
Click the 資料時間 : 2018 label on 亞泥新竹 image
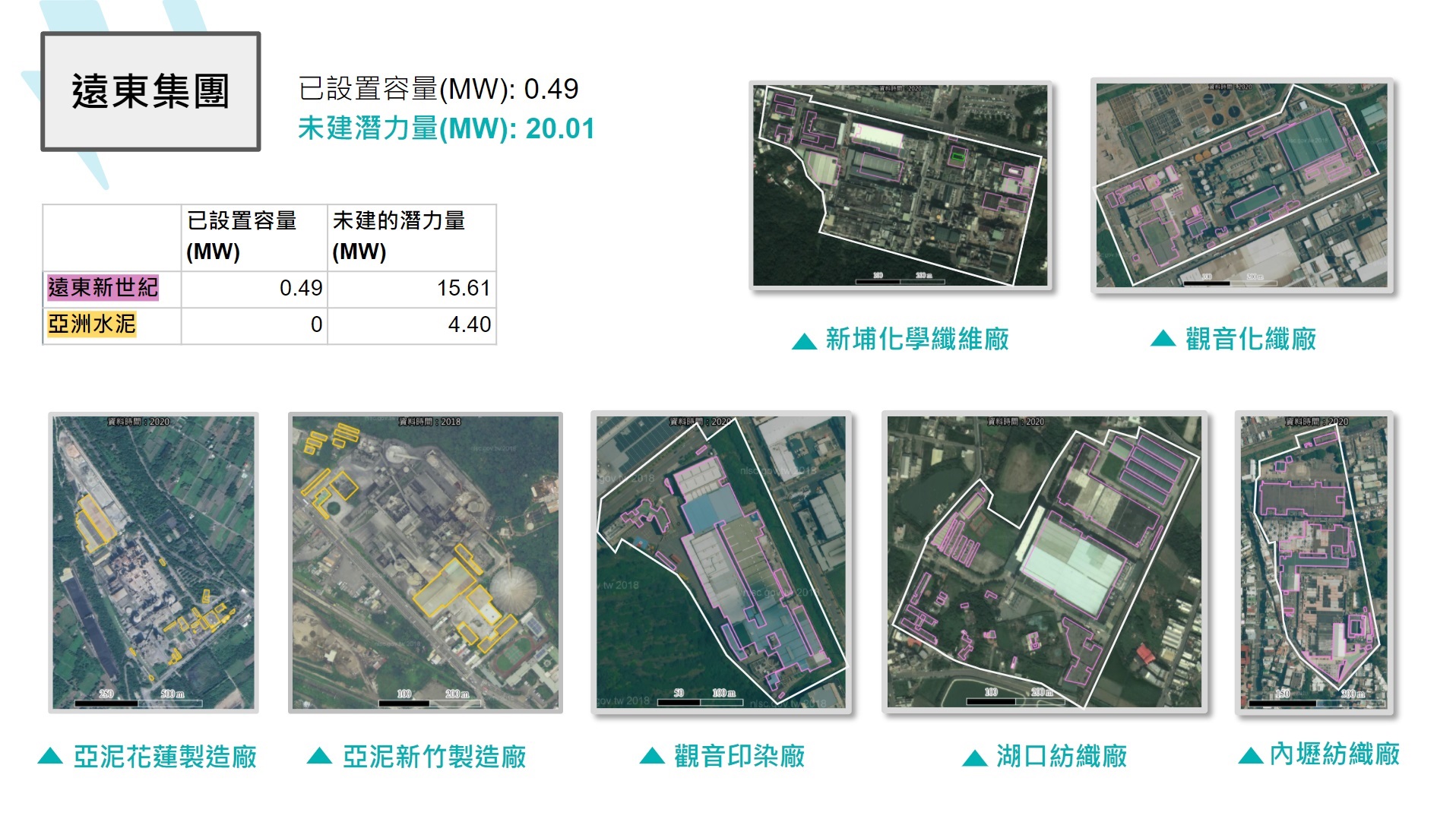(x=429, y=422)
